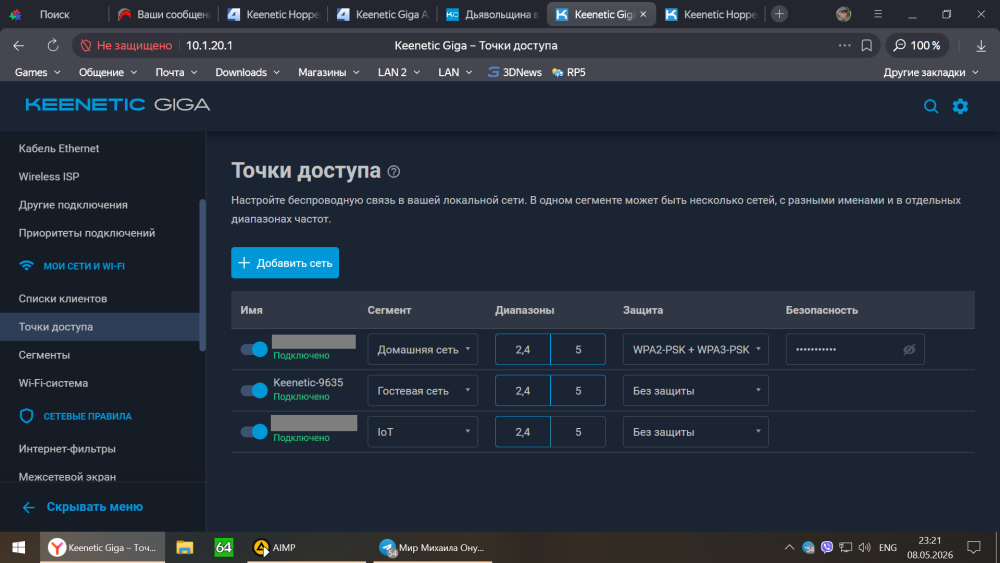Click the volume tray icon
Viewport: 1000px width, 563px height.
coord(864,547)
